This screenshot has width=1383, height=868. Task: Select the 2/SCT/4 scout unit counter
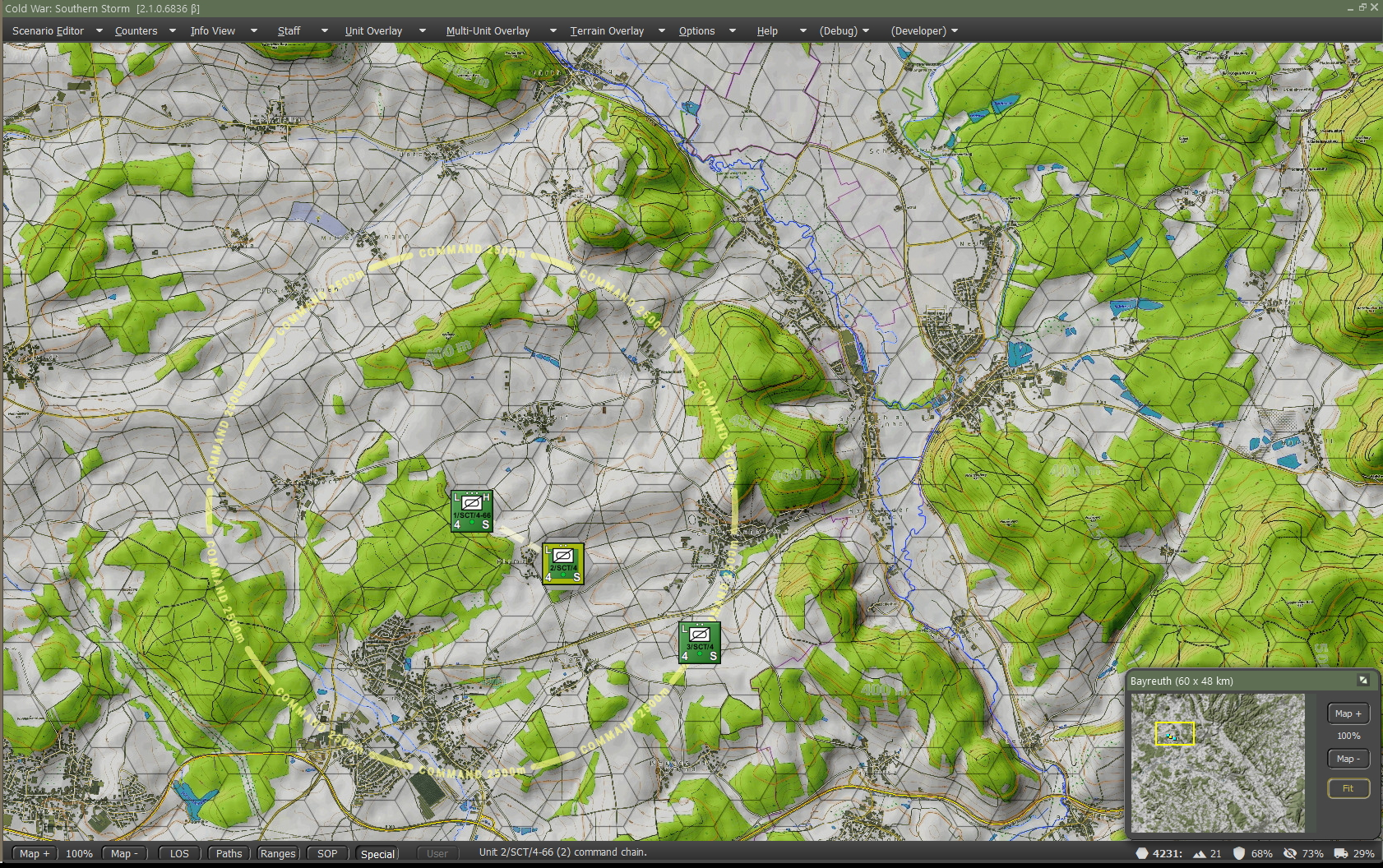pyautogui.click(x=563, y=564)
